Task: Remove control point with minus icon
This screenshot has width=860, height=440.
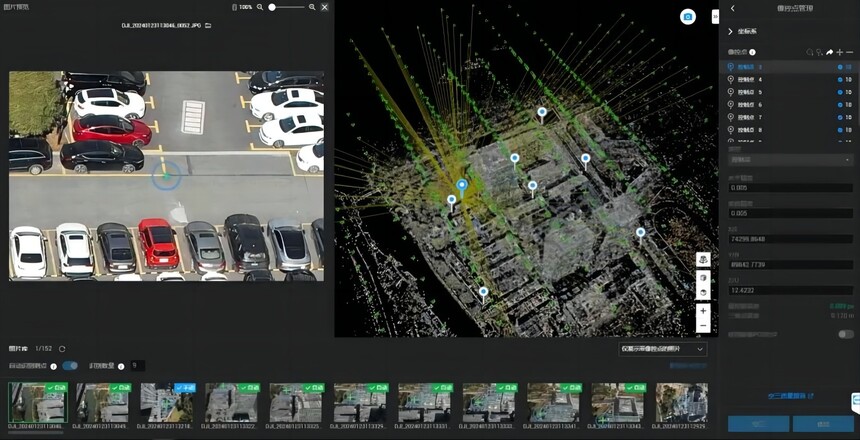Action: click(849, 52)
